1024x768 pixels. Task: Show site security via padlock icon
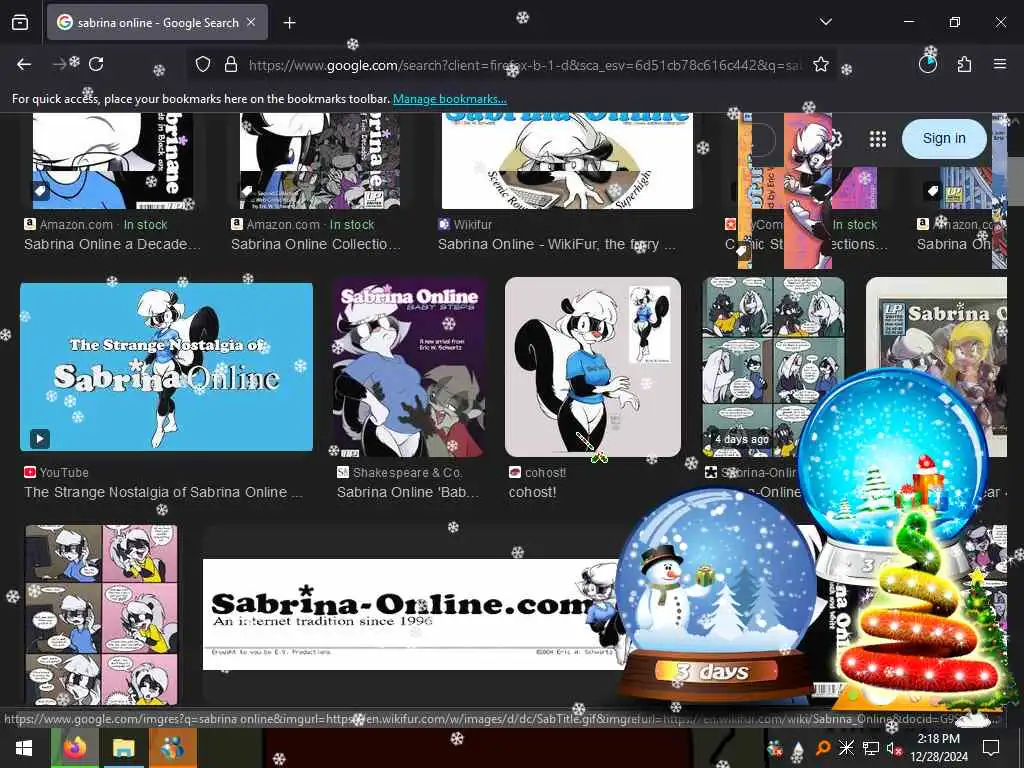coord(231,64)
